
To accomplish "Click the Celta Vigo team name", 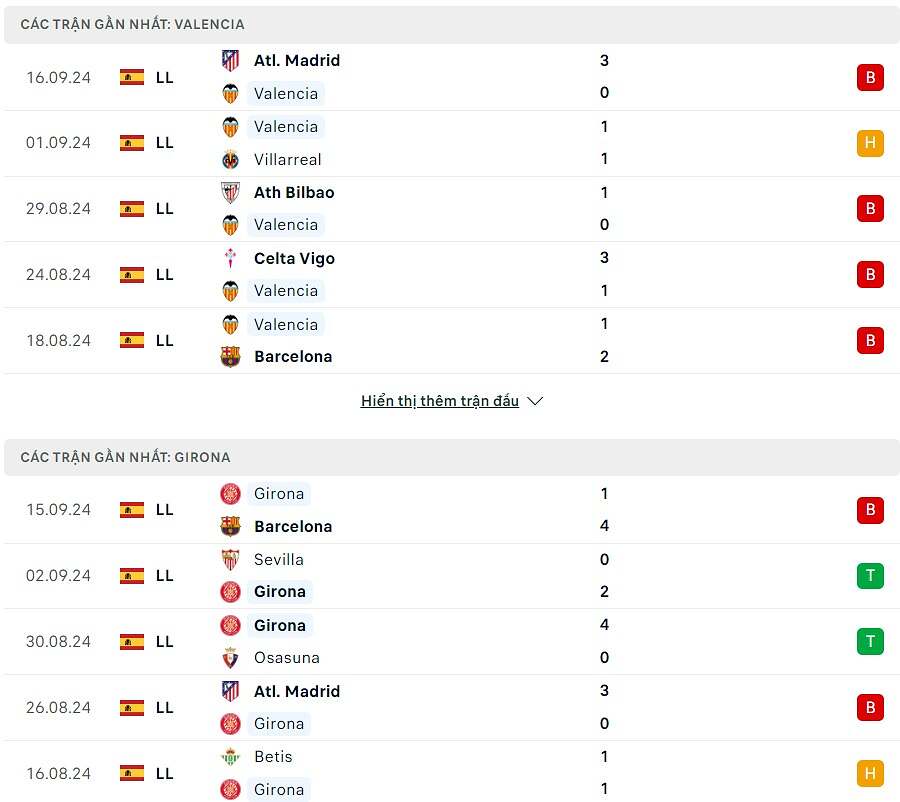I will (294, 258).
